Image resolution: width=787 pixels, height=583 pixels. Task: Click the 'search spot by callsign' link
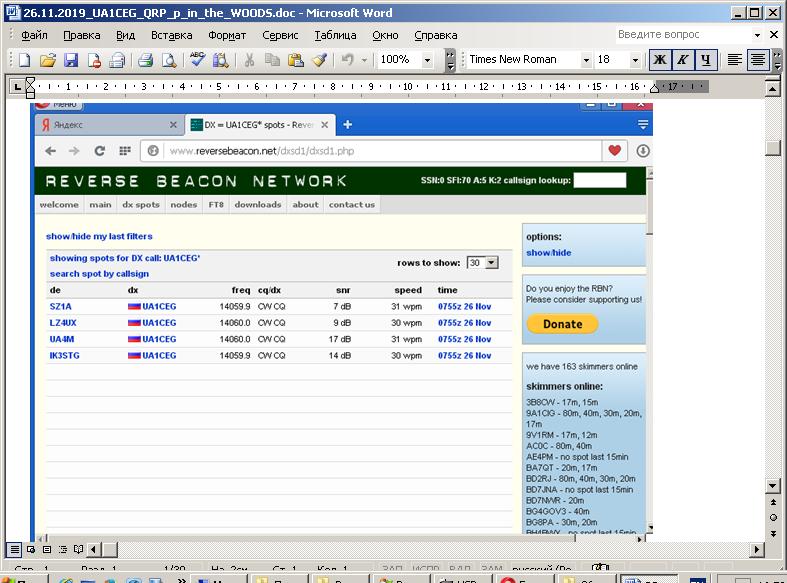(x=99, y=274)
